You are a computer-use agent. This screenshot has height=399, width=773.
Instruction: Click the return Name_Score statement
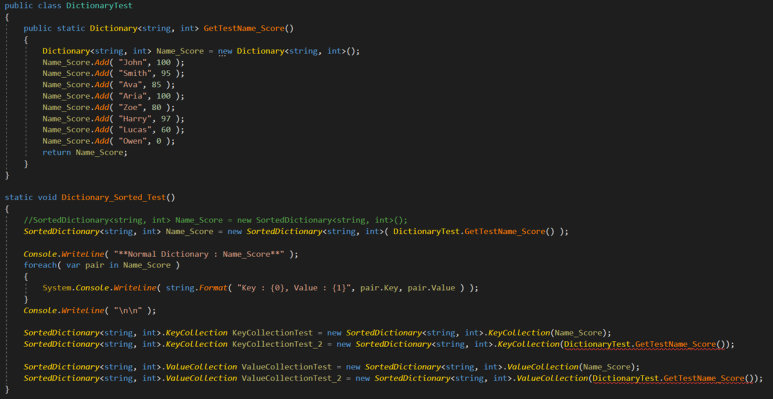(x=85, y=152)
